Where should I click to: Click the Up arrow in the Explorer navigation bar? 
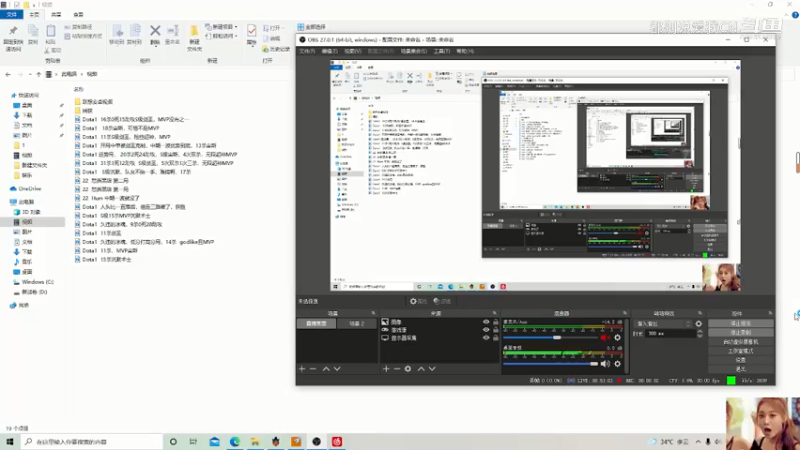point(38,74)
